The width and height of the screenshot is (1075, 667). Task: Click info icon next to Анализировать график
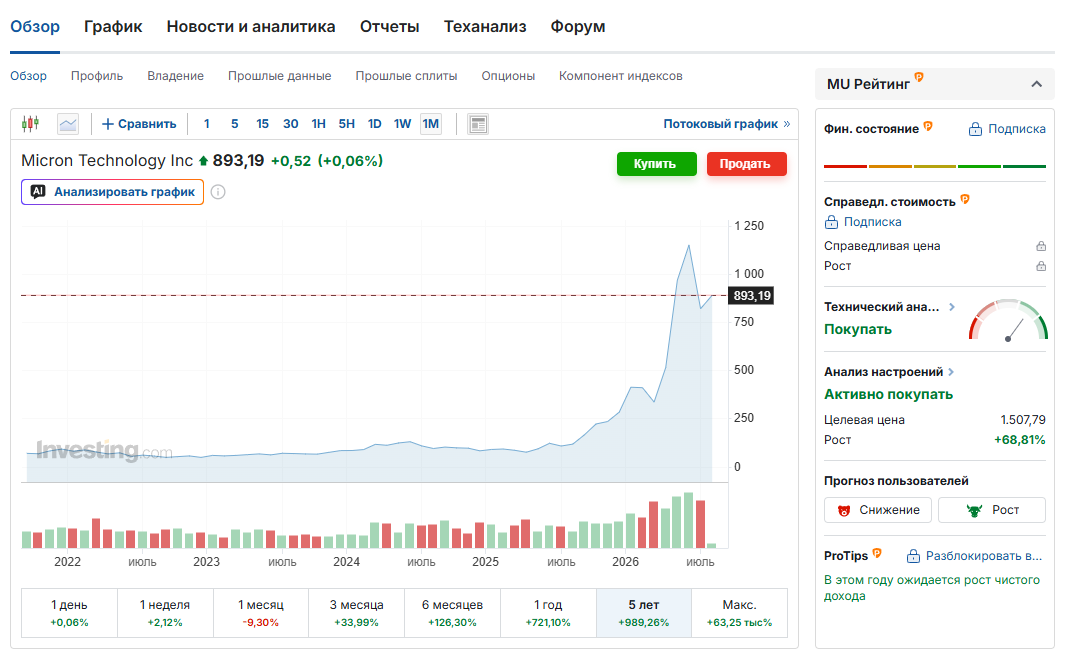point(218,192)
